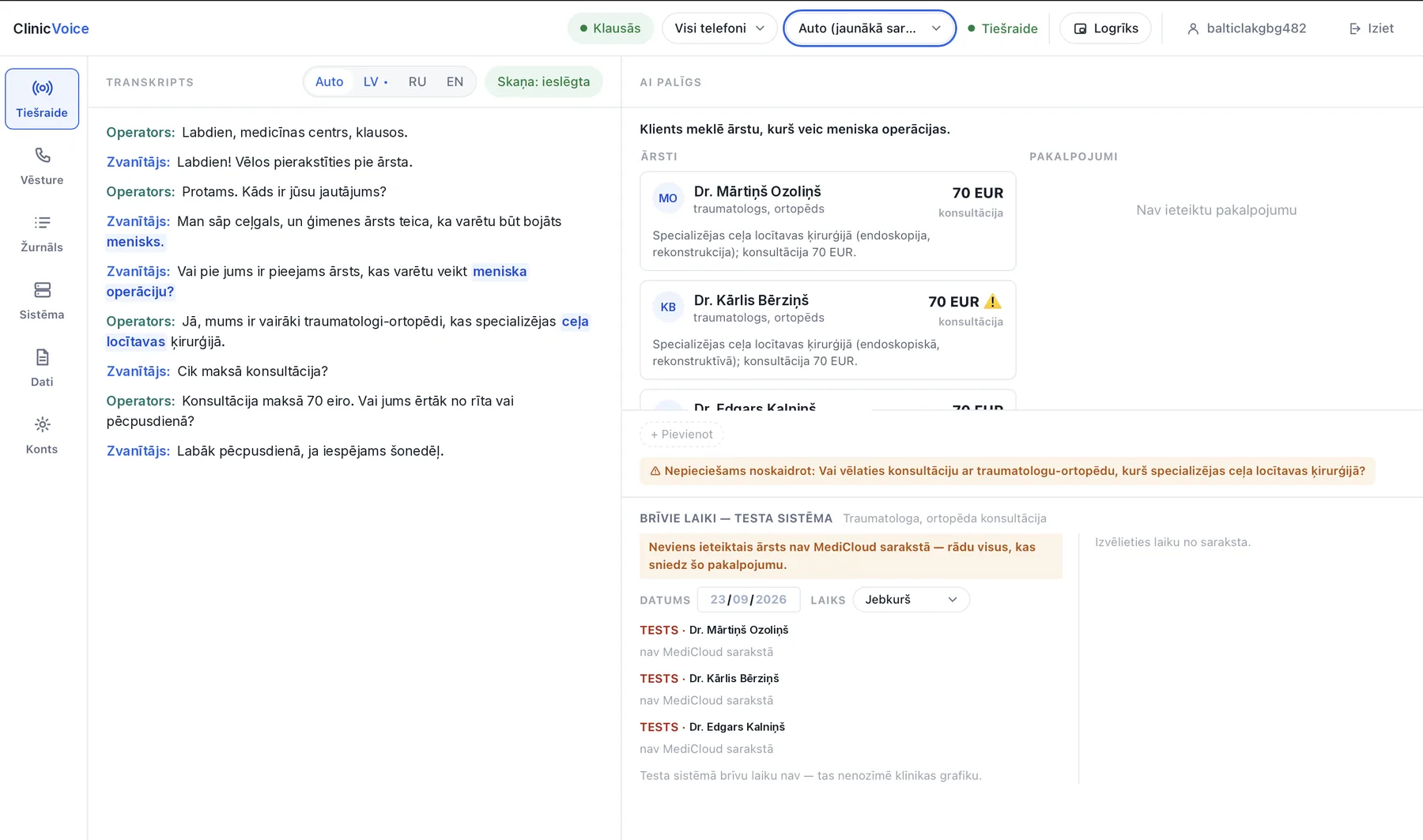Open the Sistēma server icon
The image size is (1423, 840).
coord(42,289)
